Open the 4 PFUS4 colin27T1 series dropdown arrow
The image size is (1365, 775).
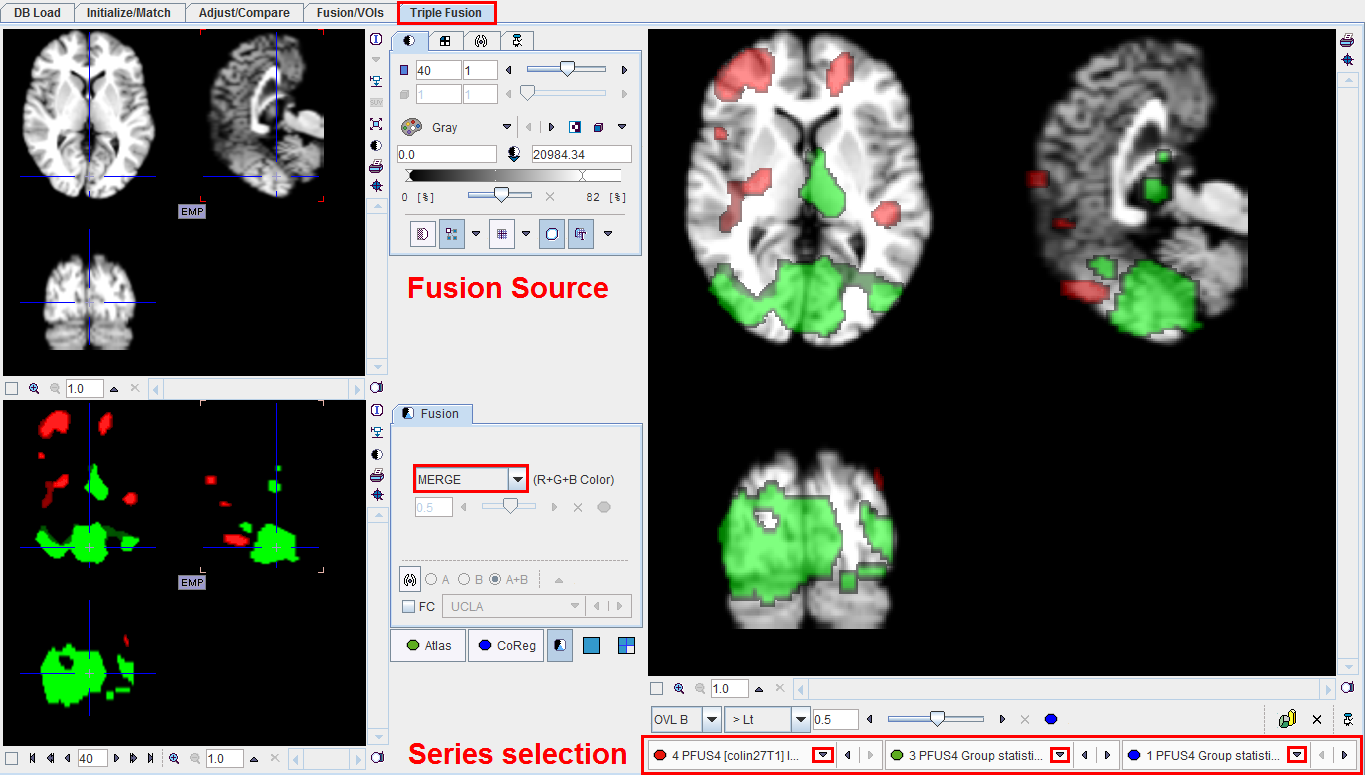[x=823, y=755]
